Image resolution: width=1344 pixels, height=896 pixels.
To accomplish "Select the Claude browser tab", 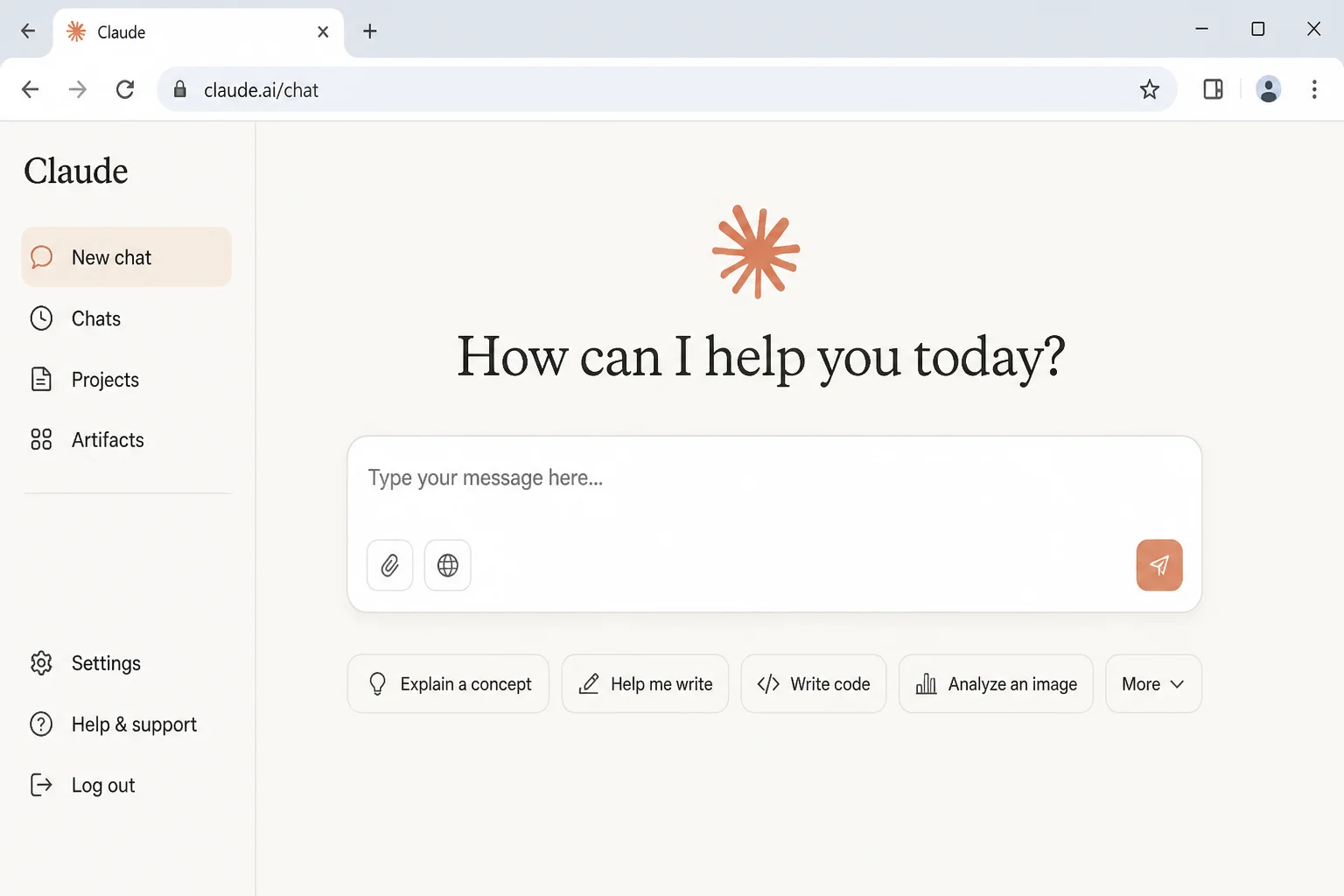I will [x=198, y=31].
